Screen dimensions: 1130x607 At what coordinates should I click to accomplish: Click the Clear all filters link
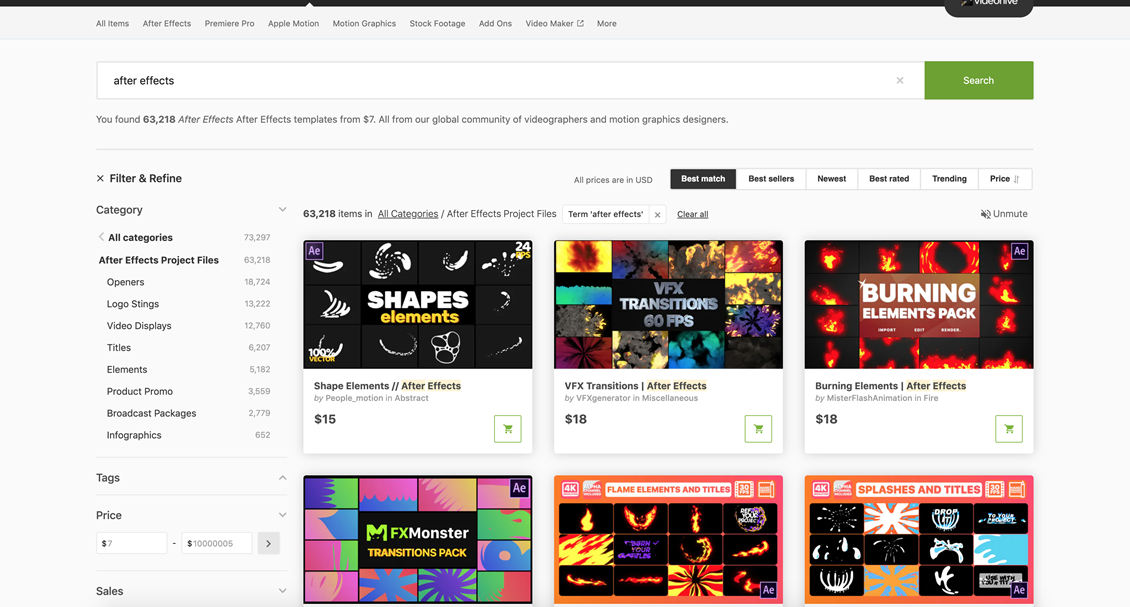693,214
